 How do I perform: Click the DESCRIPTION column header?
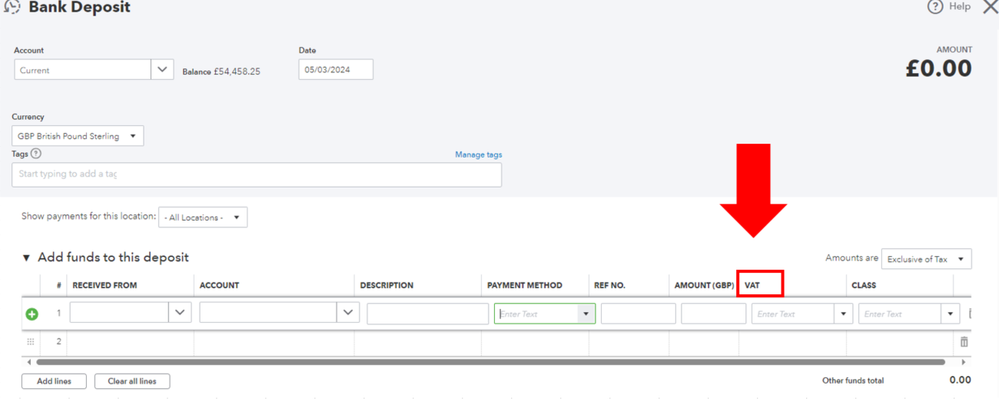387,286
